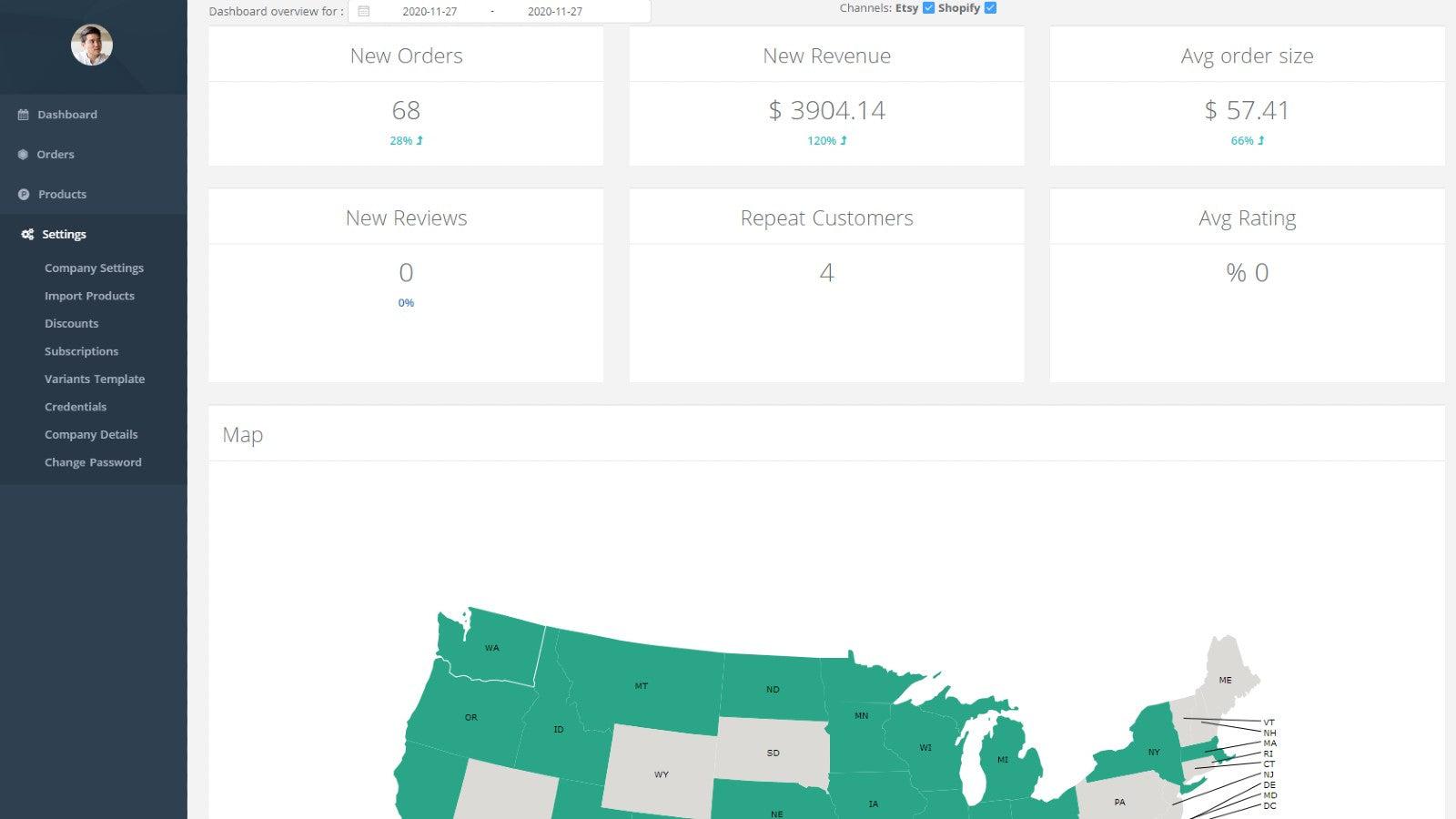
Task: Click the profile avatar image
Action: click(93, 45)
